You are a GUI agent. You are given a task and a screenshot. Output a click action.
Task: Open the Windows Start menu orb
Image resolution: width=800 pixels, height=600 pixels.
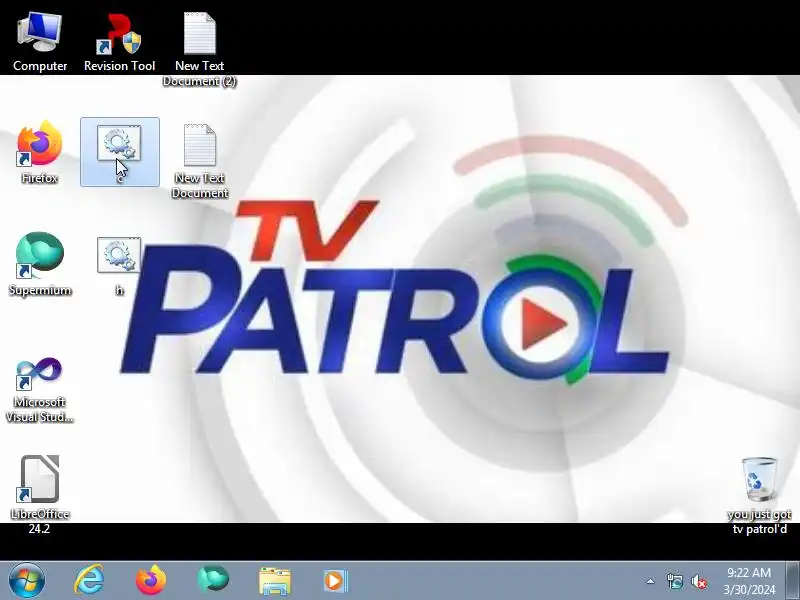click(x=27, y=581)
